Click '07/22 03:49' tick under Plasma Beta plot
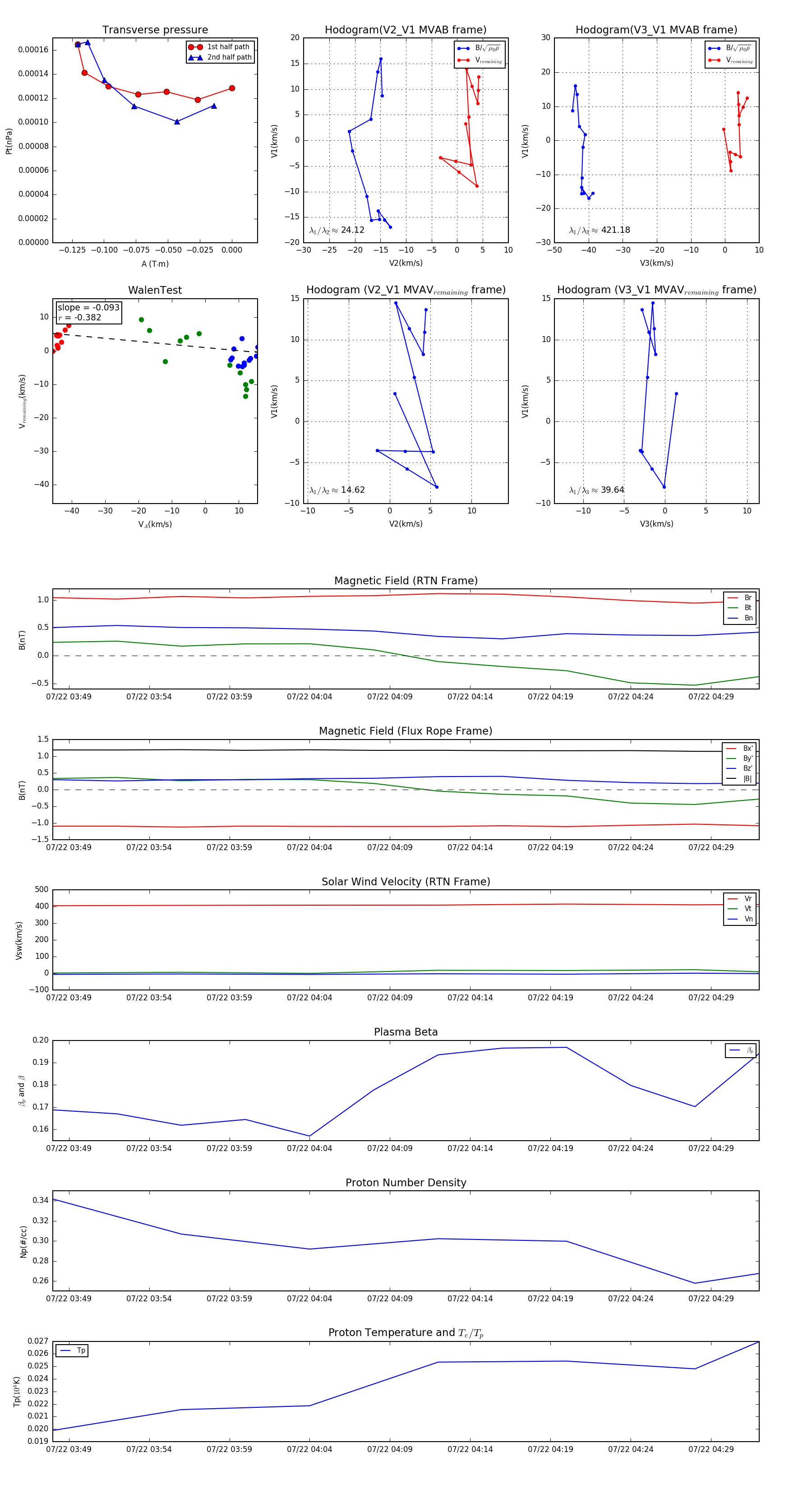Viewport: 812px width, 1489px height. click(x=69, y=1148)
